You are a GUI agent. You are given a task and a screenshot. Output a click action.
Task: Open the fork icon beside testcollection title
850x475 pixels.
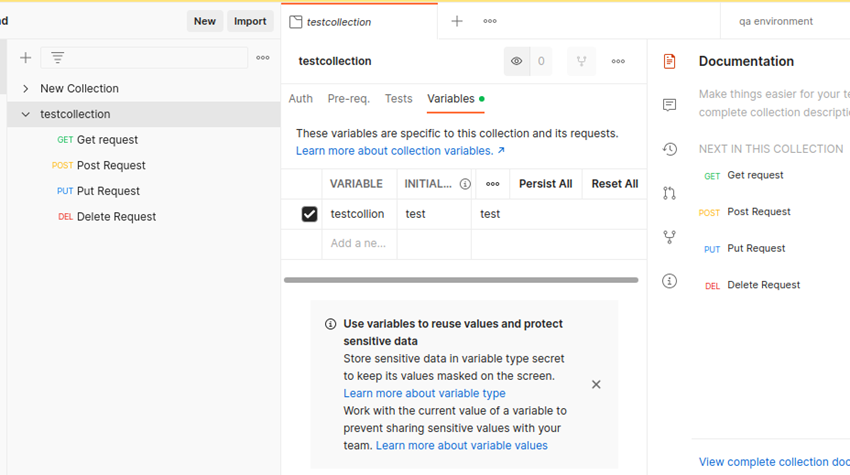click(581, 61)
